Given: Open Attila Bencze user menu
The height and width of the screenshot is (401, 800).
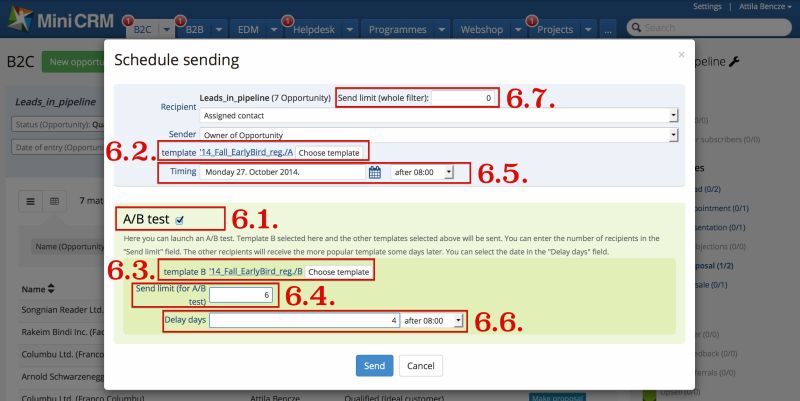Looking at the screenshot, I should [x=765, y=7].
